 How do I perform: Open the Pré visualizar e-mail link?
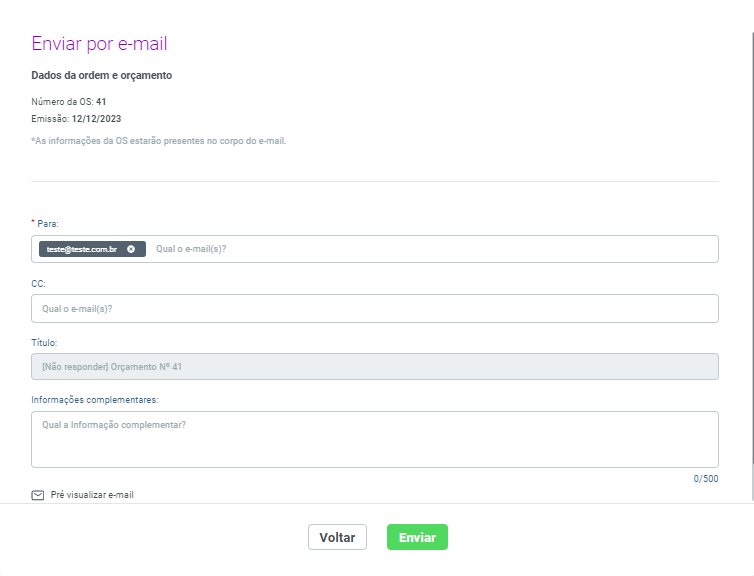92,495
